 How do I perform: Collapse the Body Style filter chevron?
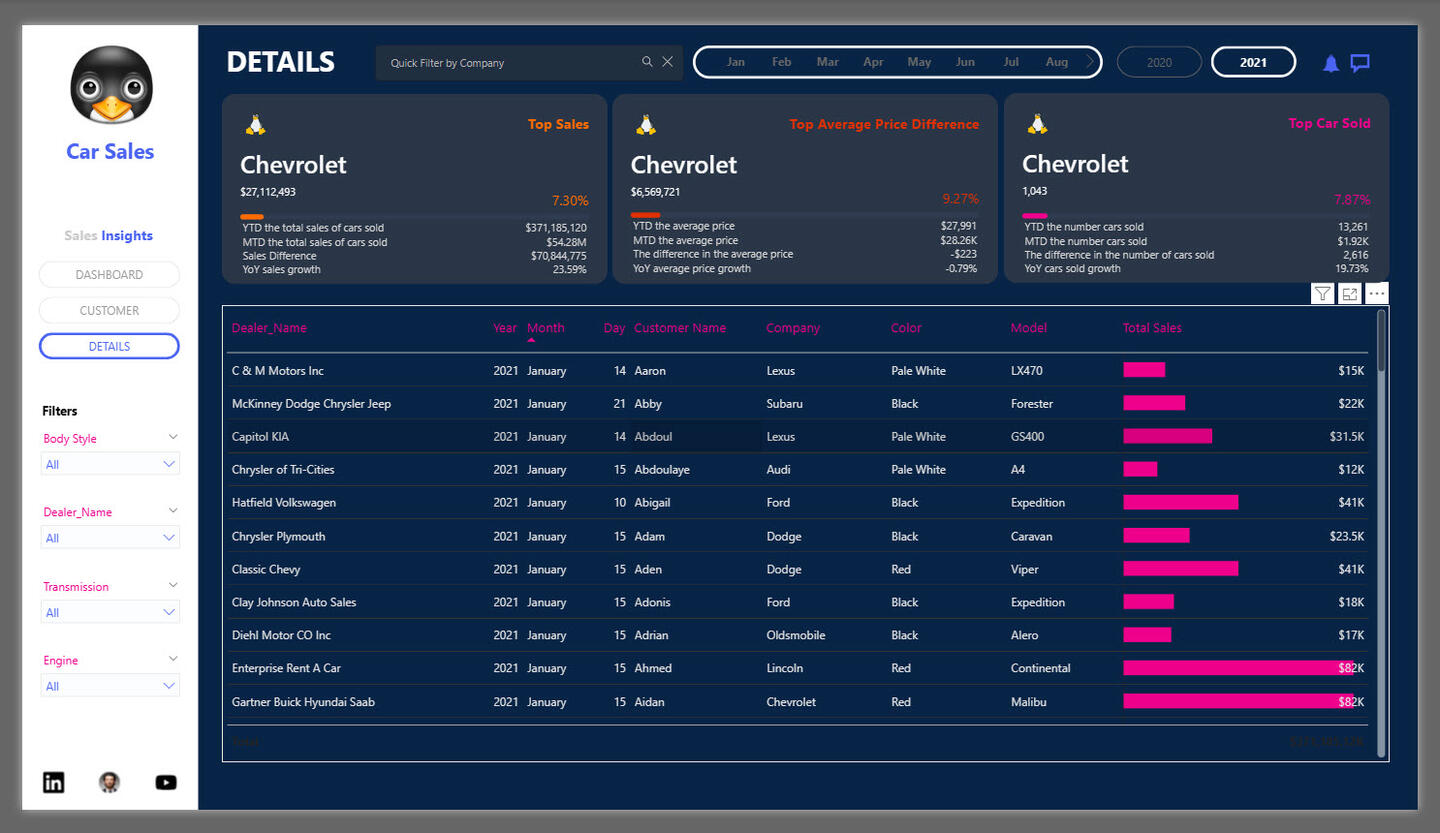click(173, 437)
